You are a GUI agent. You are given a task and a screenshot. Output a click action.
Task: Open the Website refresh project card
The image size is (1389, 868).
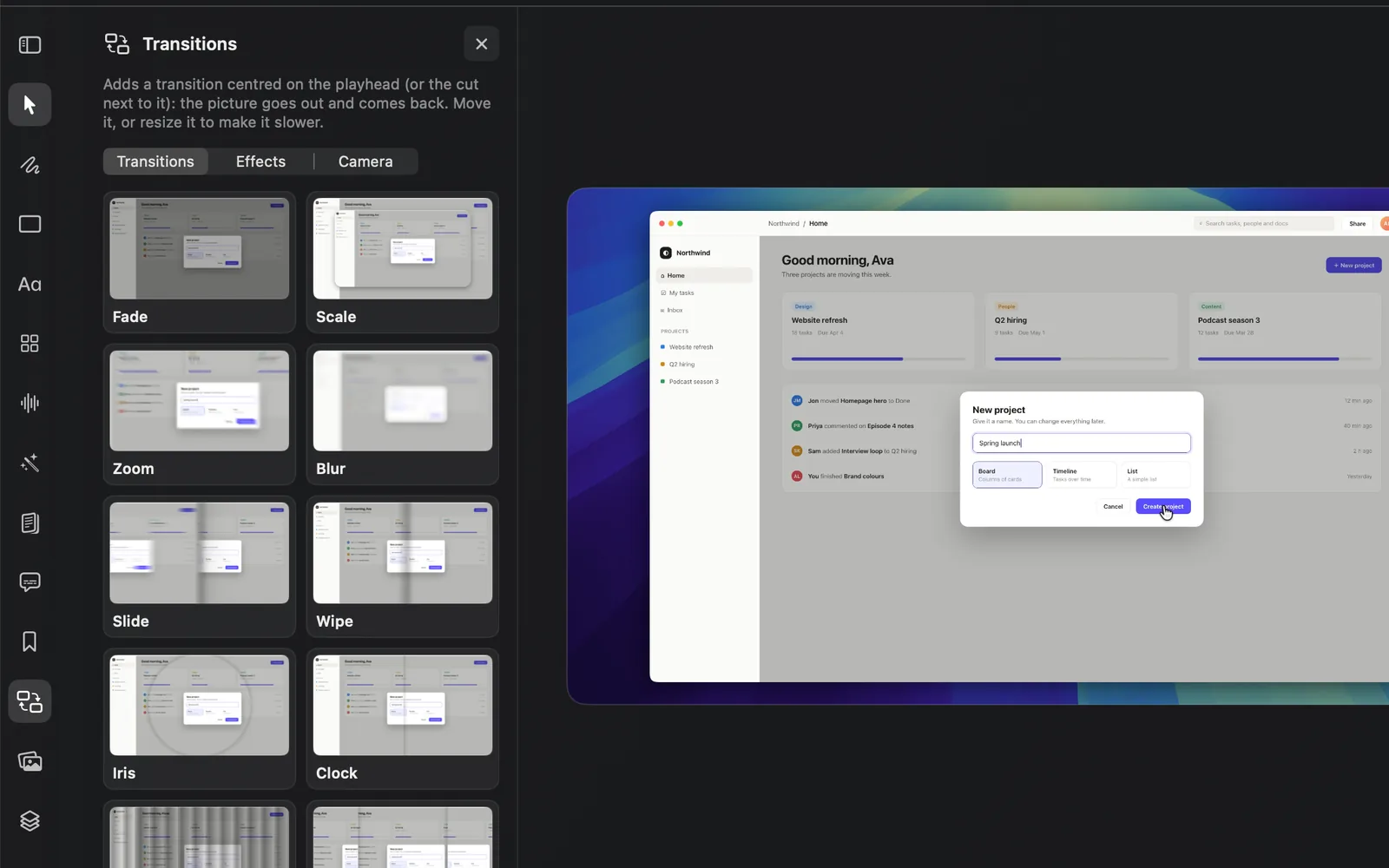[878, 331]
